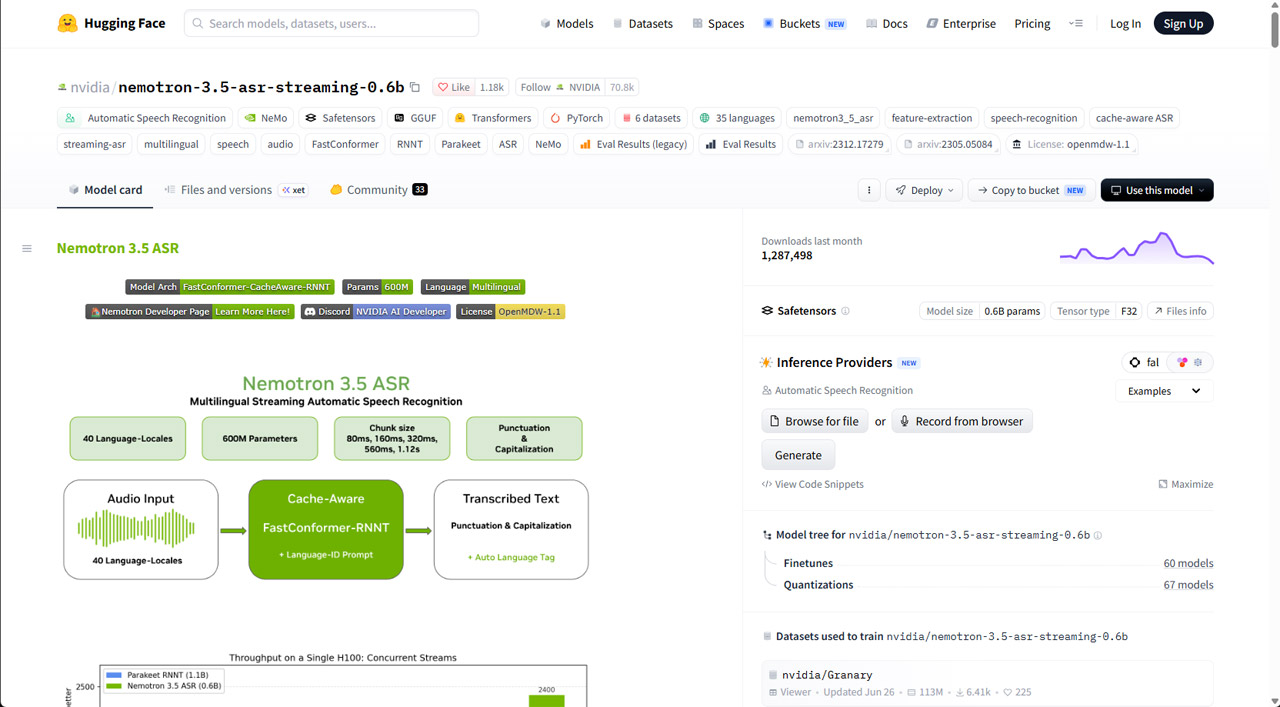1280x707 pixels.
Task: Open the extra navigation menu icon after Pricing
Action: tap(1076, 23)
